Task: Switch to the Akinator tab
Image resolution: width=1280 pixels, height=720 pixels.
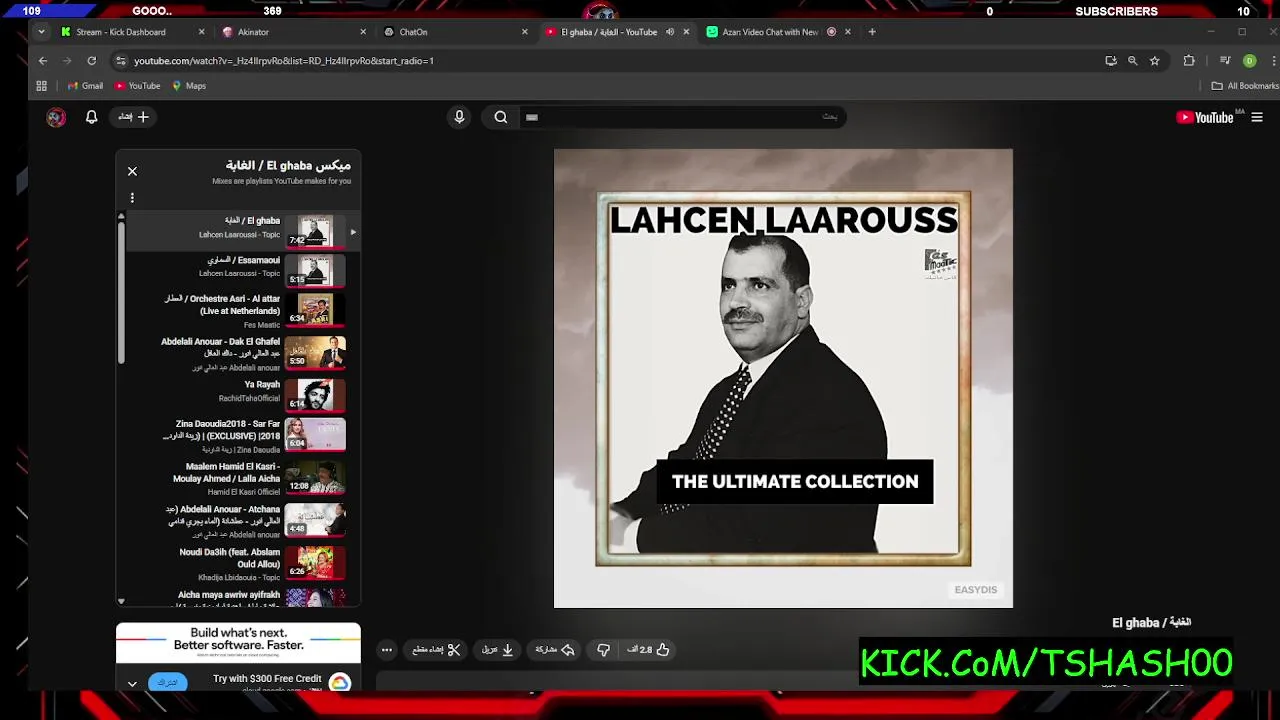Action: pyautogui.click(x=294, y=32)
